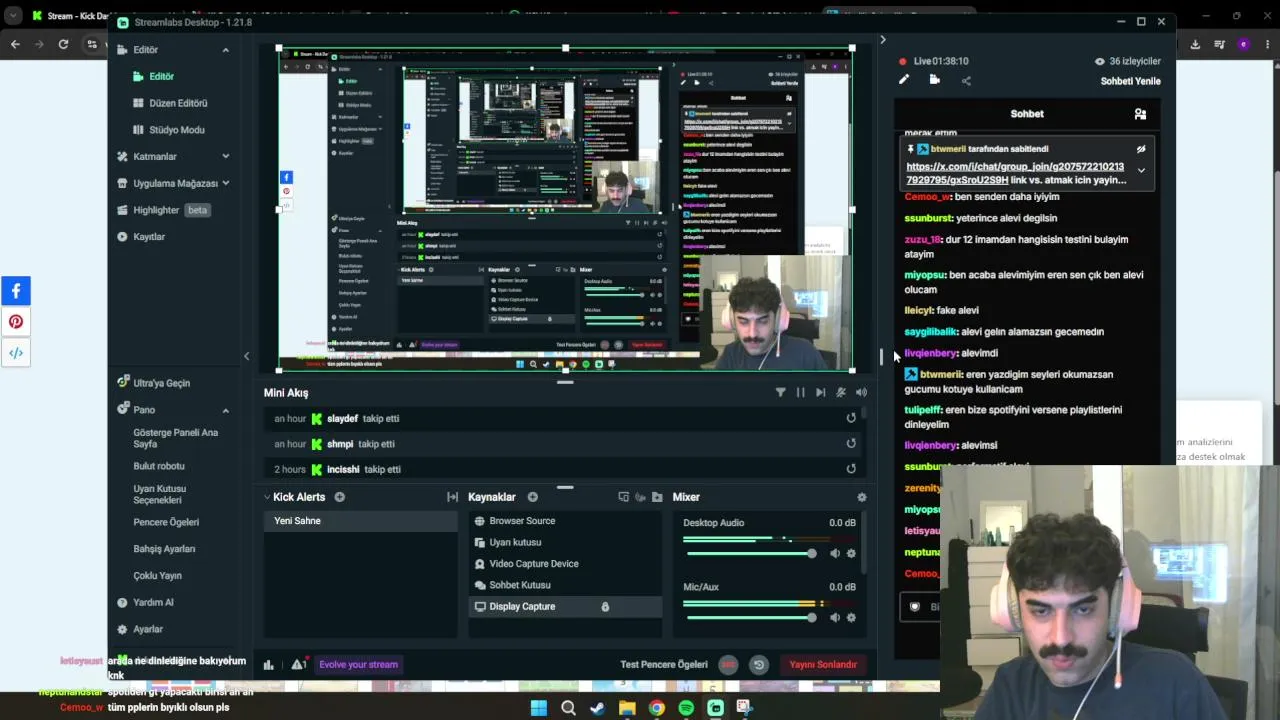1280x720 pixels.
Task: Open Mic/Aux source settings gear
Action: 851,618
